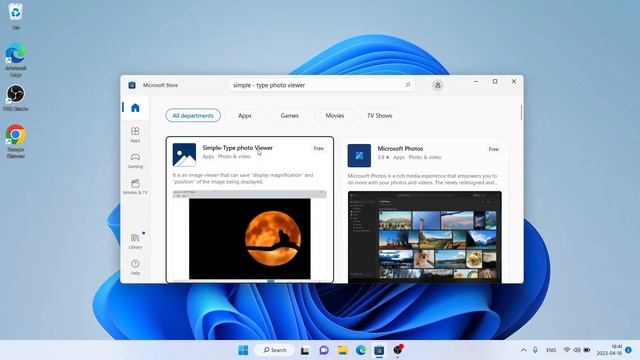Image resolution: width=640 pixels, height=360 pixels.
Task: Expand the hidden system tray icons
Action: [x=524, y=350]
